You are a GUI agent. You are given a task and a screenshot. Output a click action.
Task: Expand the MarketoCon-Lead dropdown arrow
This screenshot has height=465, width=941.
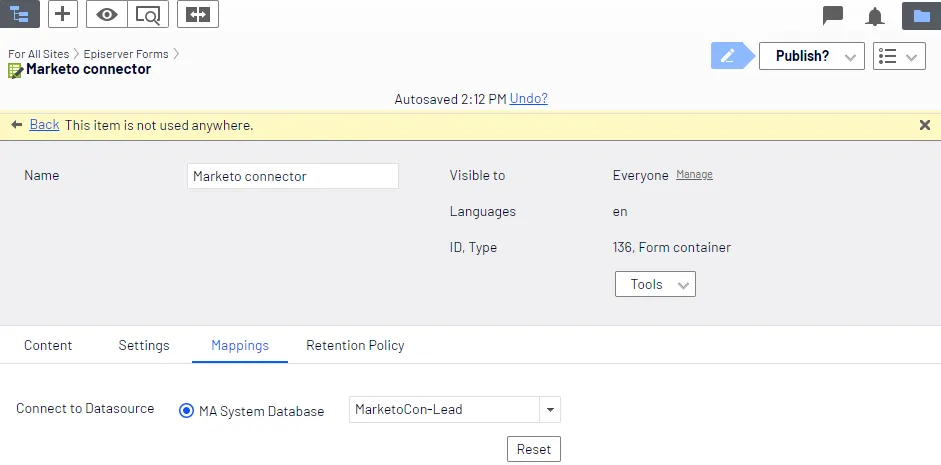(550, 410)
